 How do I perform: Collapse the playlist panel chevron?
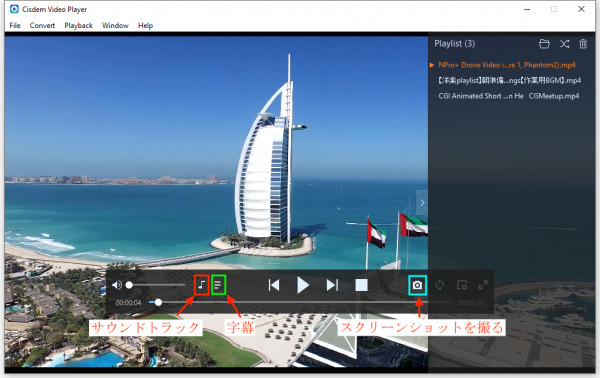click(x=422, y=202)
